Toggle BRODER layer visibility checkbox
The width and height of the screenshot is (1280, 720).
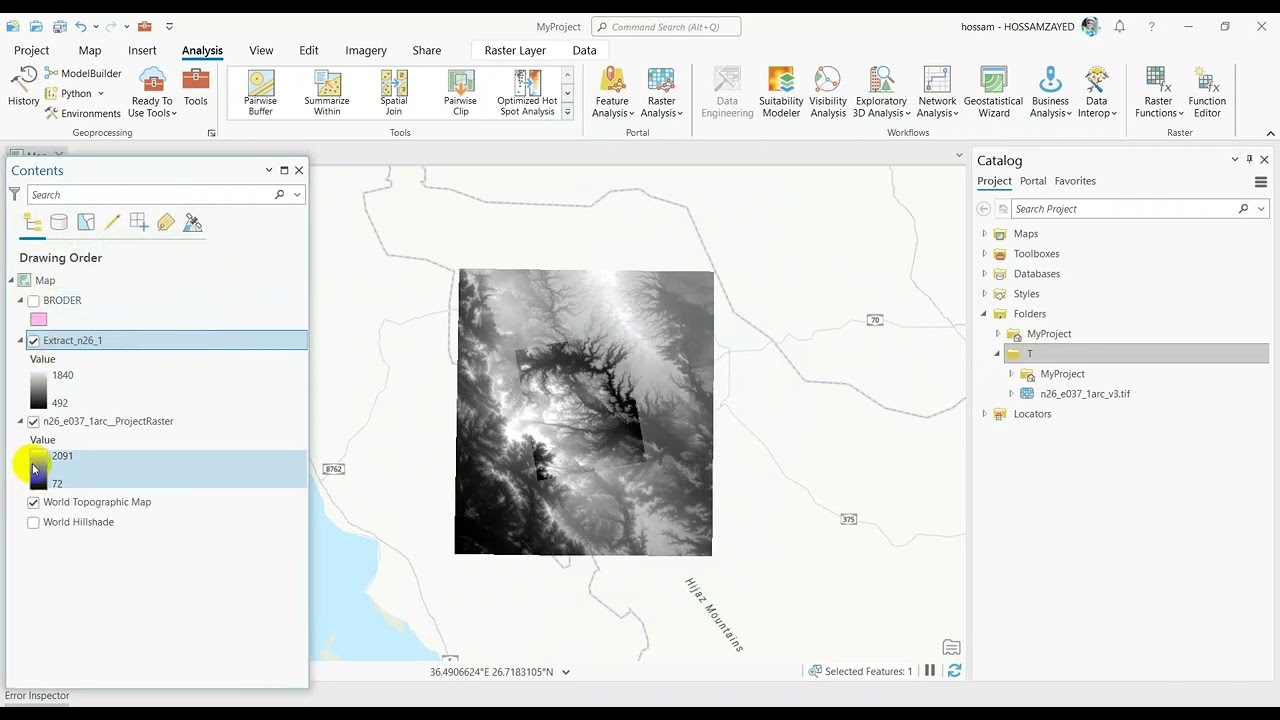(33, 301)
